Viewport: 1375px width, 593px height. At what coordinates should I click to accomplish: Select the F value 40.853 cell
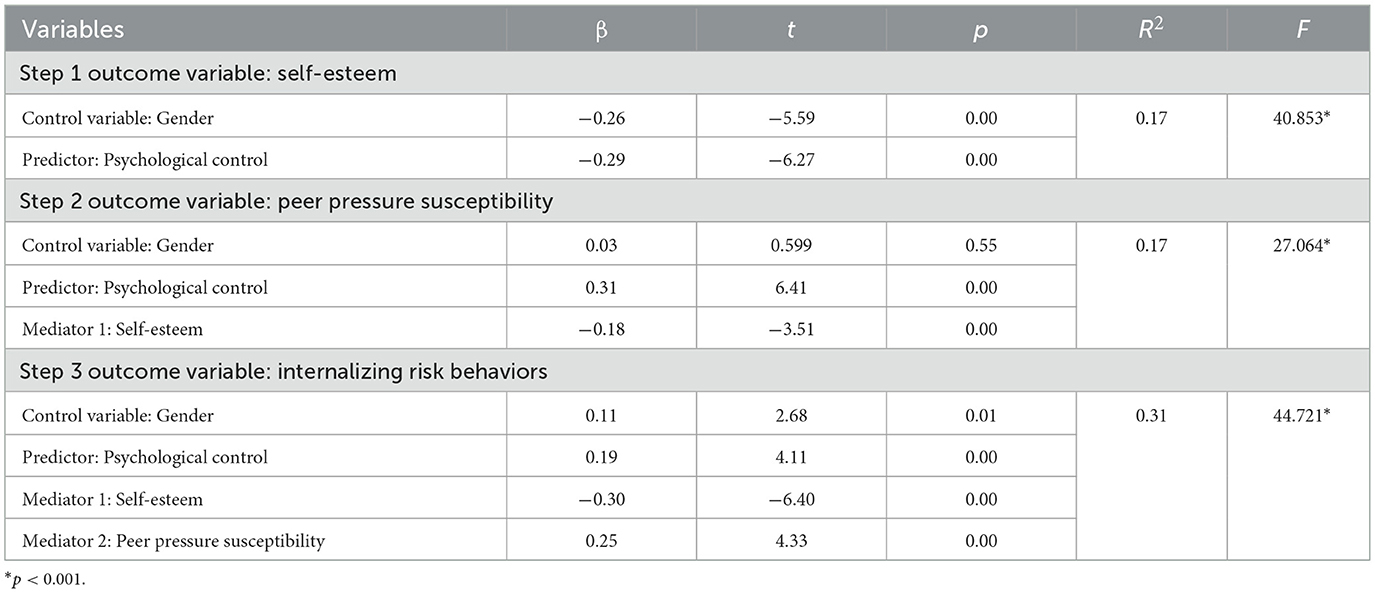[1299, 117]
